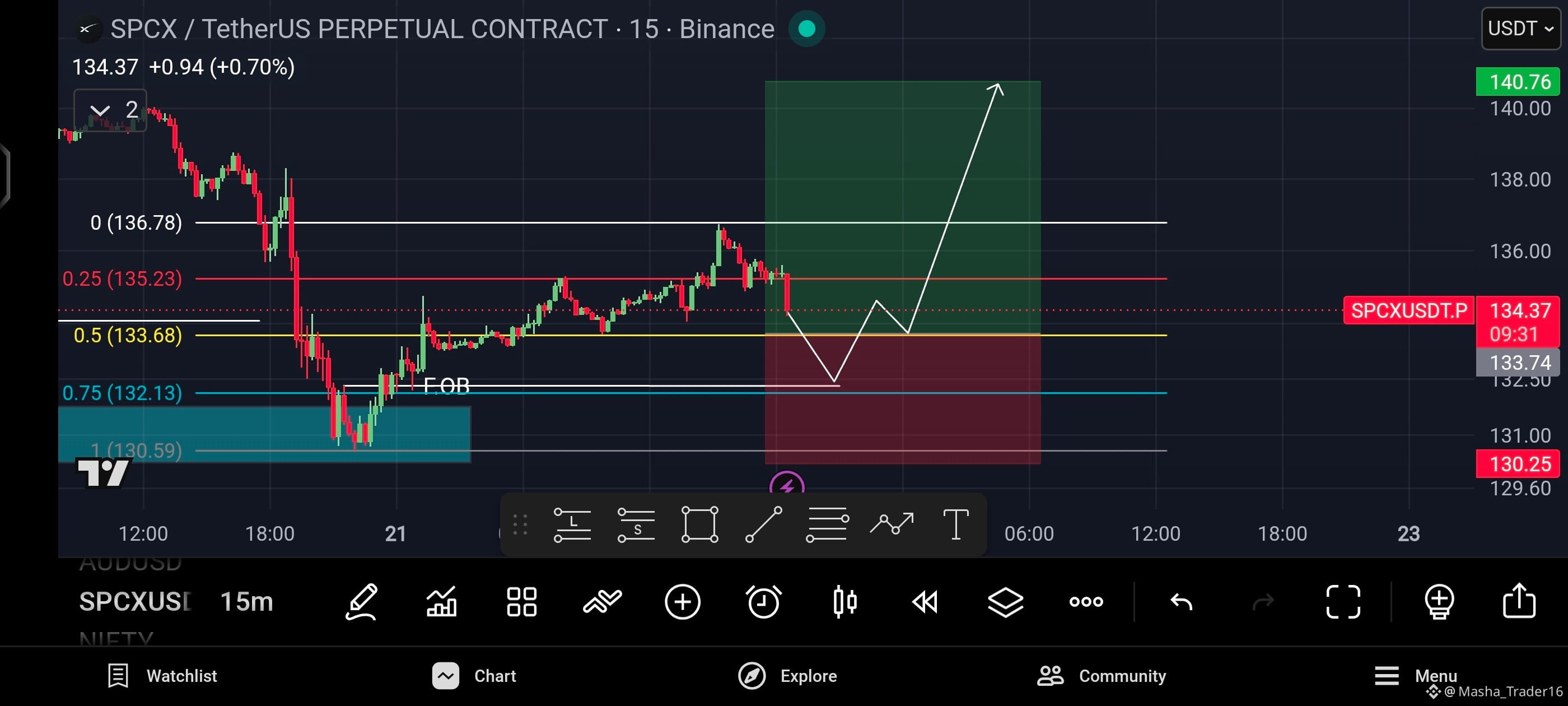Select the red long position loss zone

pyautogui.click(x=902, y=399)
